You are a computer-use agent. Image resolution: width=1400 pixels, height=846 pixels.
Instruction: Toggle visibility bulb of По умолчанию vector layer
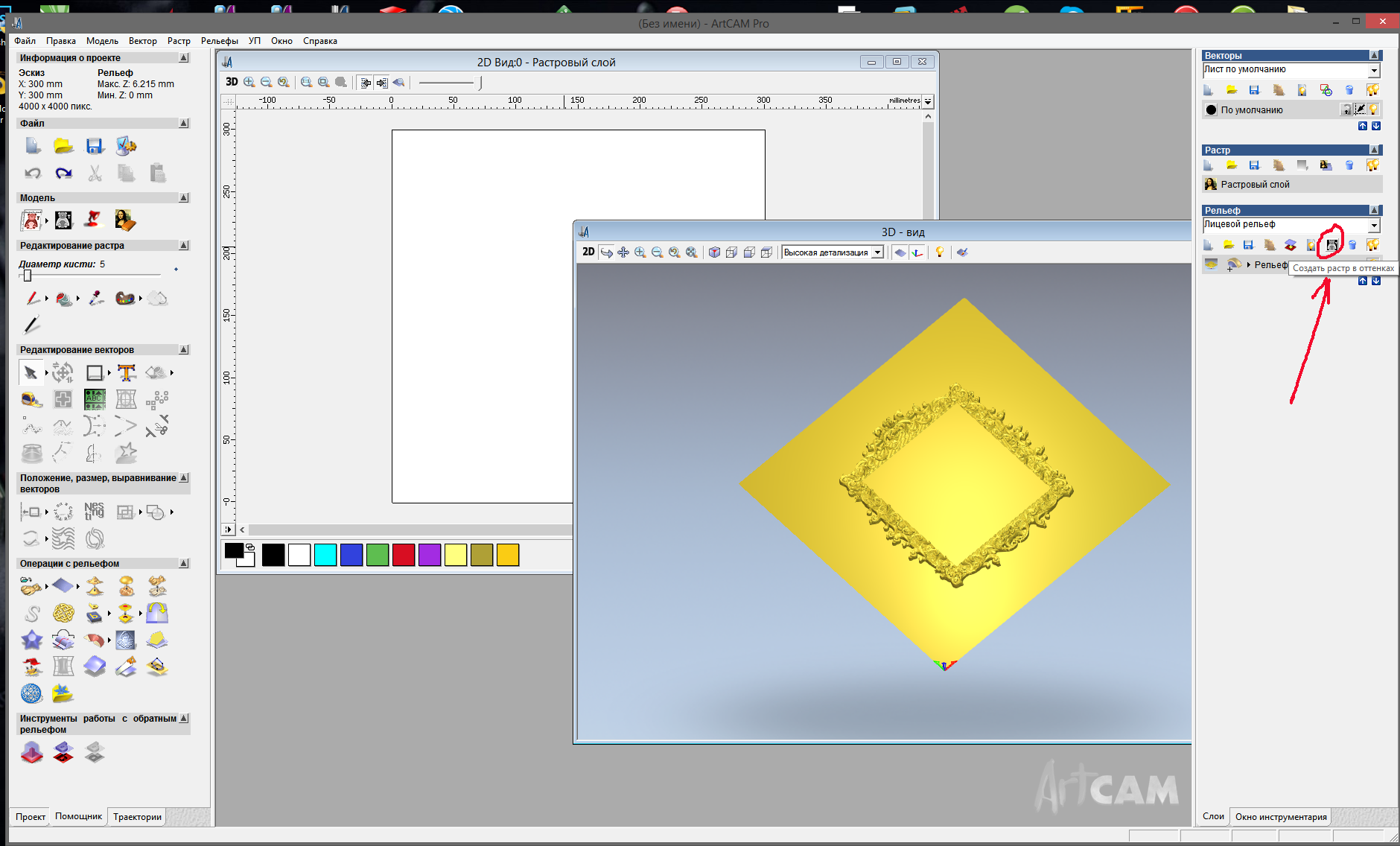pos(1373,109)
